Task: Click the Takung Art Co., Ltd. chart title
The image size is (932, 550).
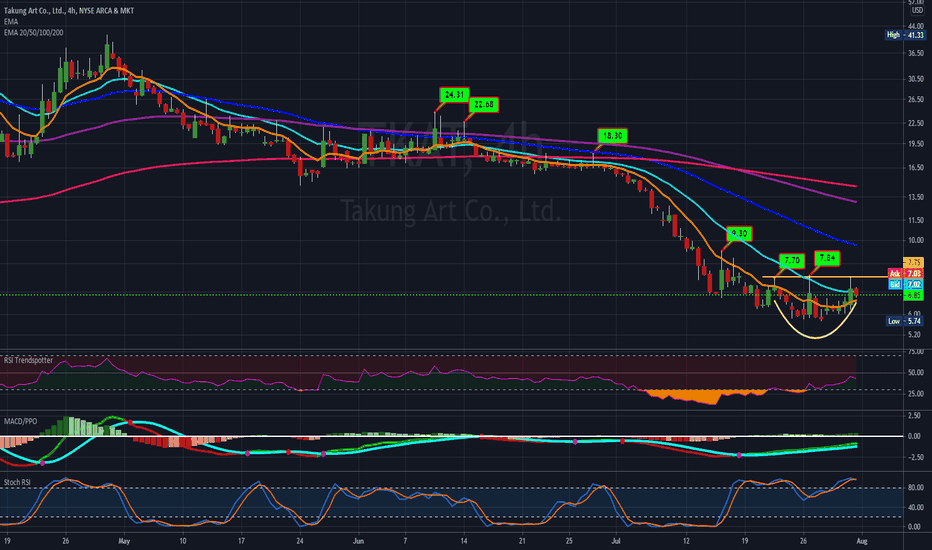Action: (x=69, y=11)
